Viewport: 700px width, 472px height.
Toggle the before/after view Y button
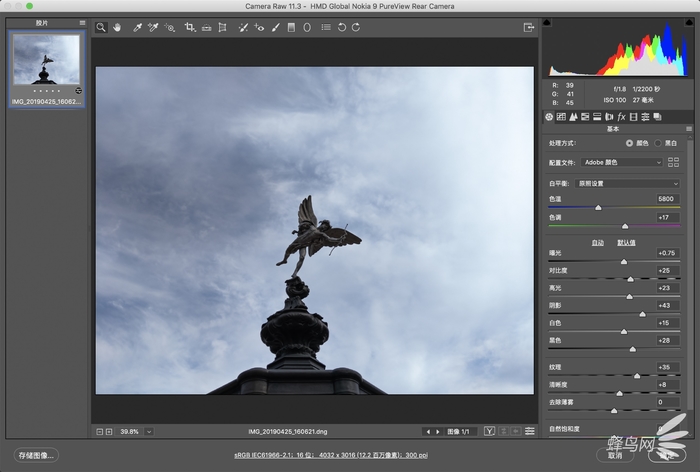pos(489,431)
